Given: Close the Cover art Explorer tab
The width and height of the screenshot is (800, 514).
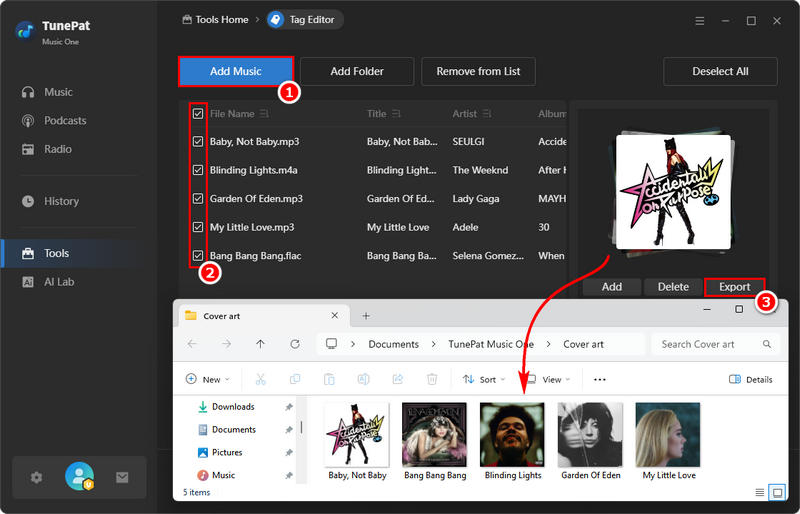Looking at the screenshot, I should pos(335,315).
